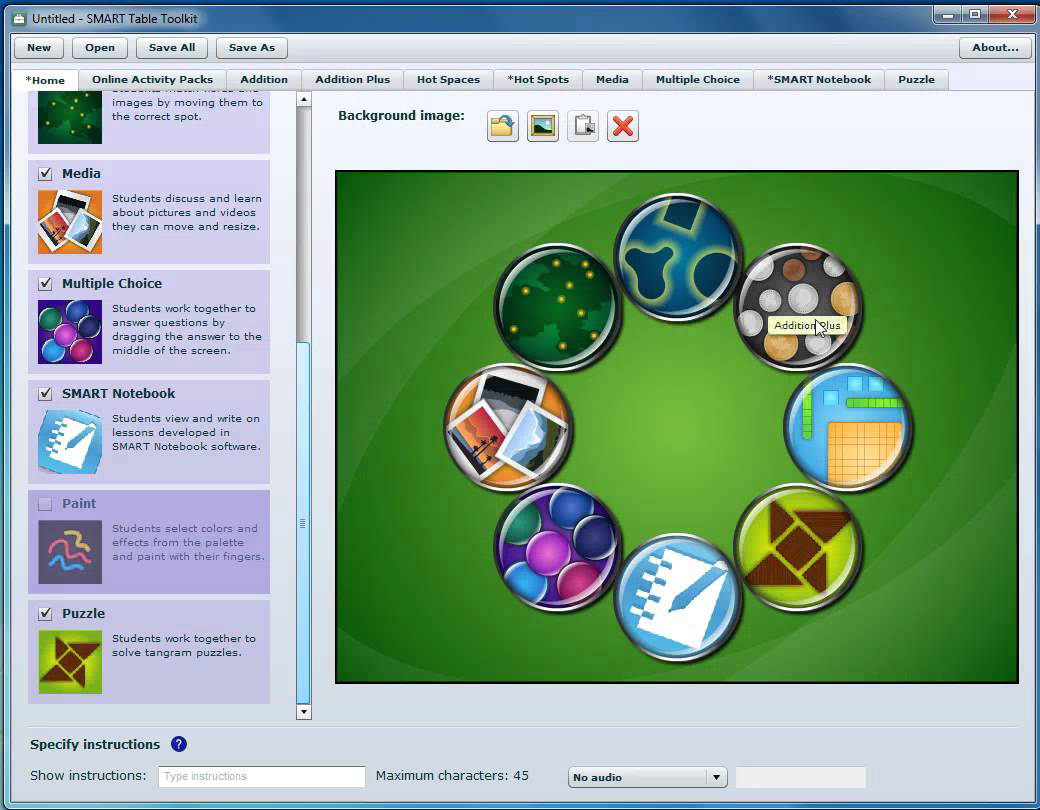Open the Addition Plus tab

pyautogui.click(x=352, y=80)
